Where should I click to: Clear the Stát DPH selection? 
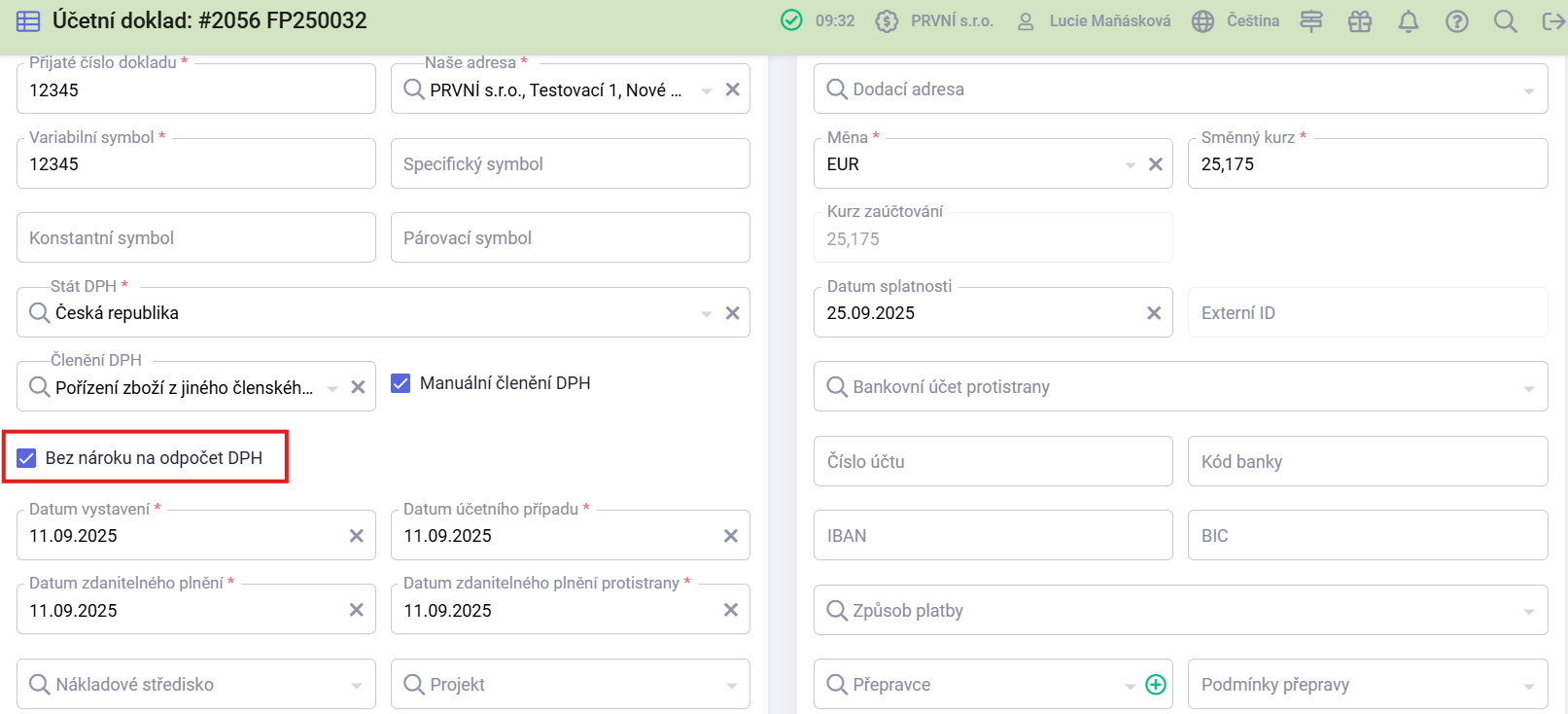[x=733, y=313]
